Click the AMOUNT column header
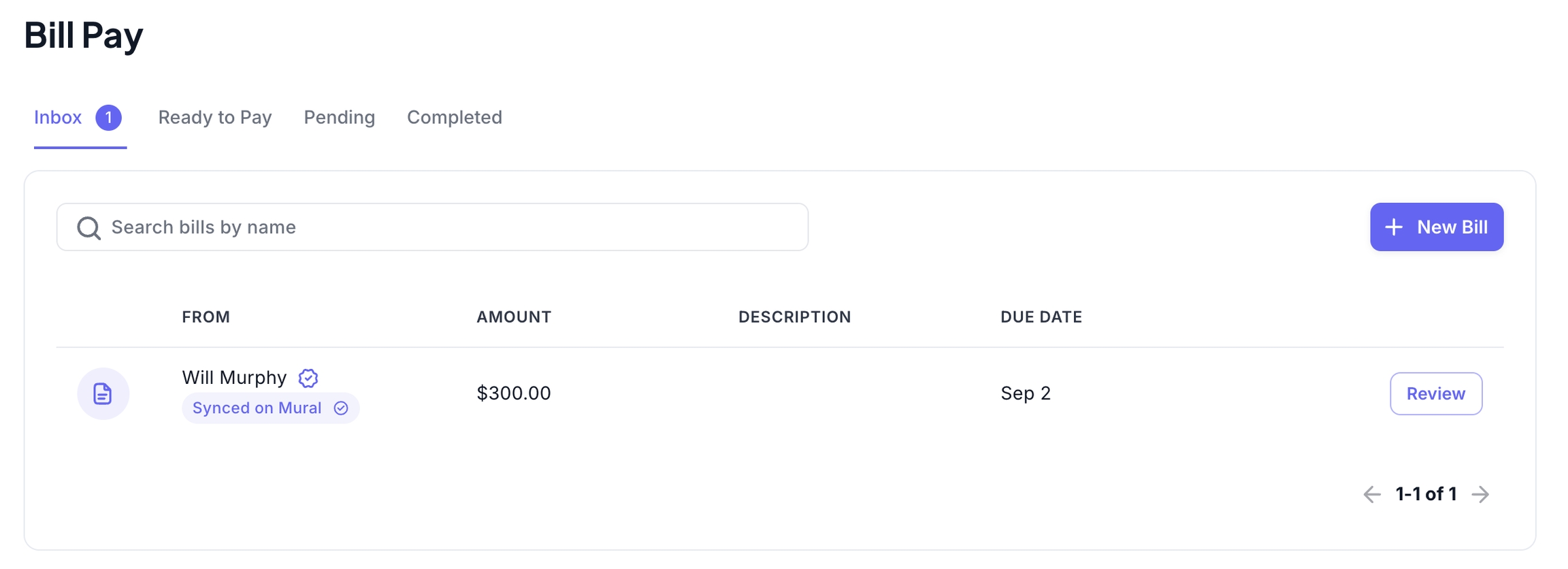This screenshot has height=569, width=1568. point(514,317)
